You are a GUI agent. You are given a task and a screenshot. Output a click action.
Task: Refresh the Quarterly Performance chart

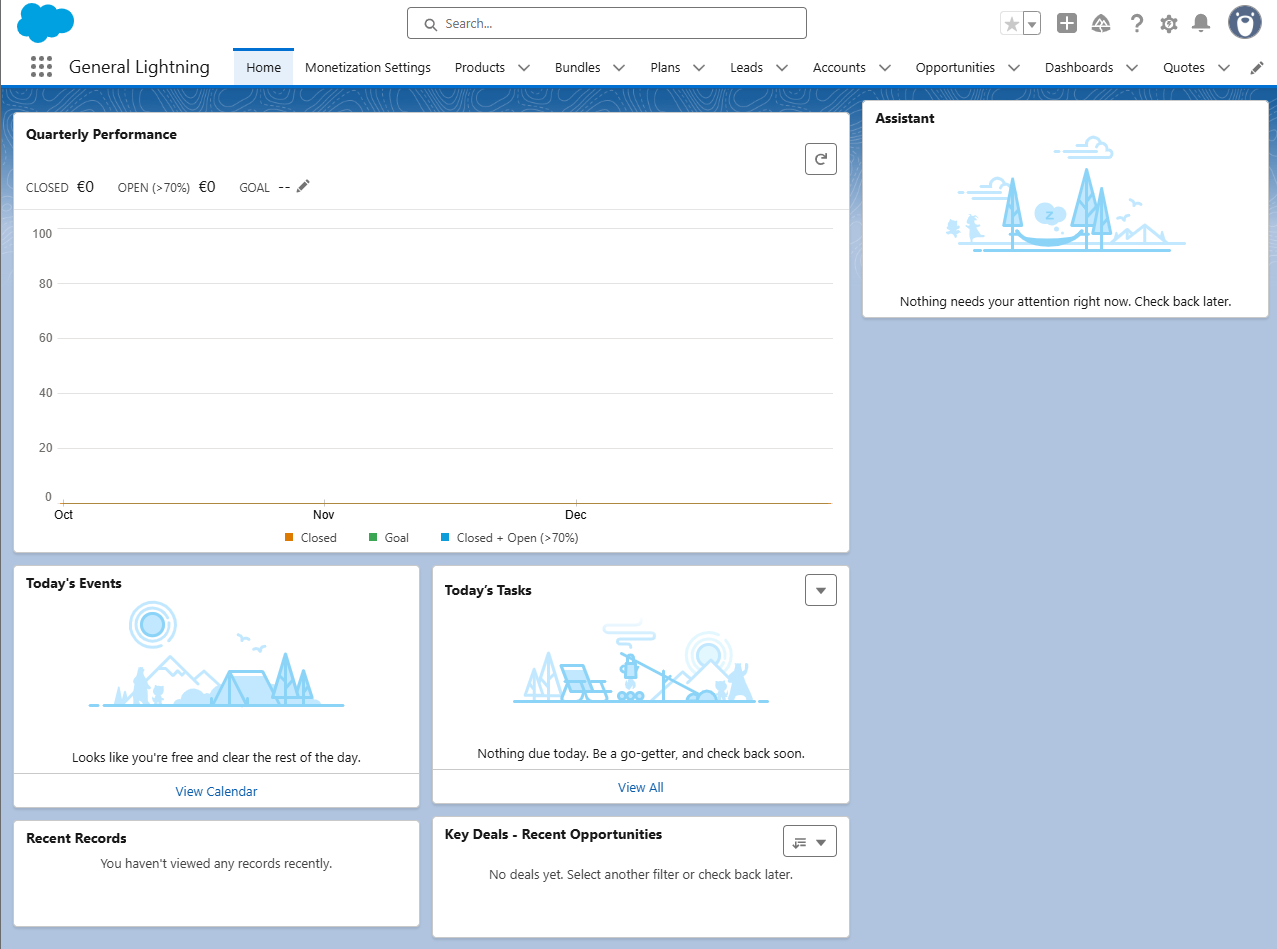[820, 158]
